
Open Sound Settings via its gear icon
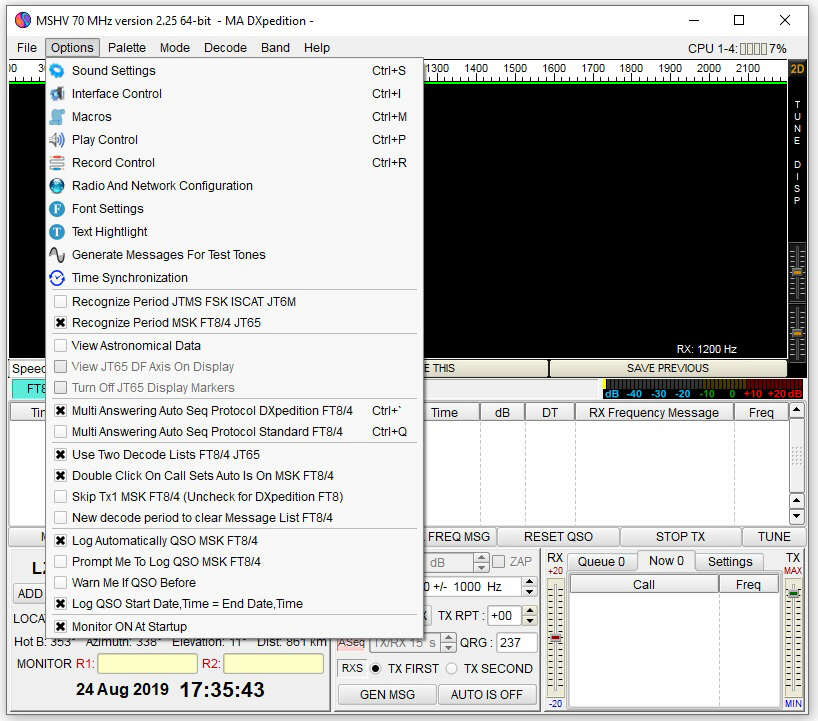click(57, 70)
